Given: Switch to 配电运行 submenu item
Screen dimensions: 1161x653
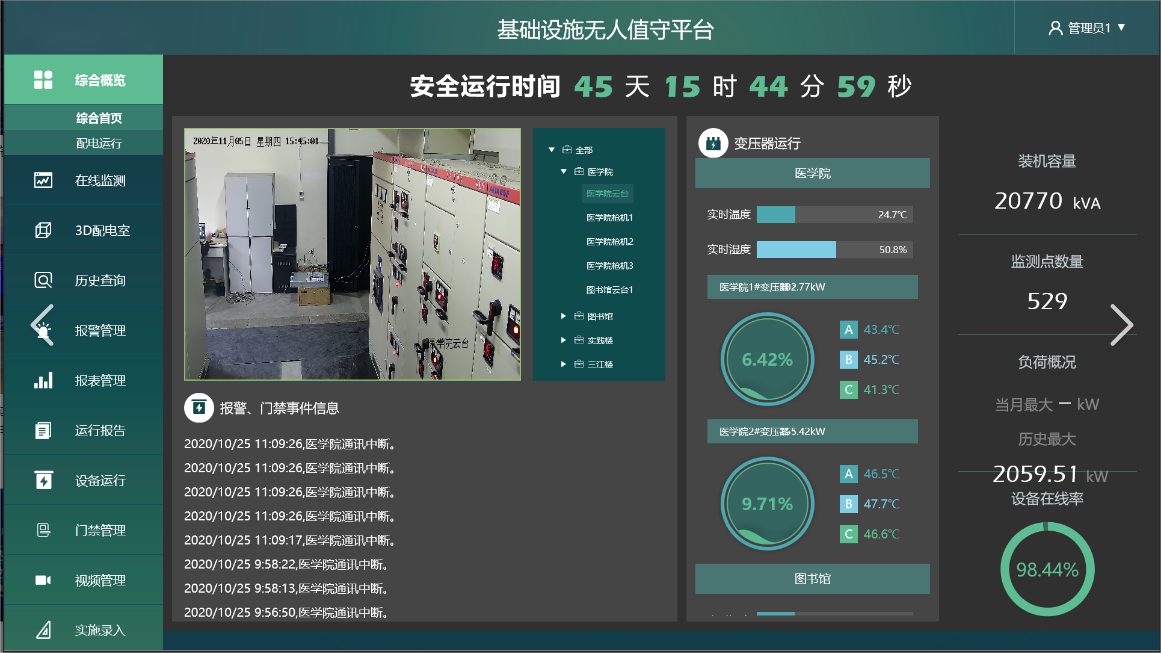Looking at the screenshot, I should [x=98, y=143].
